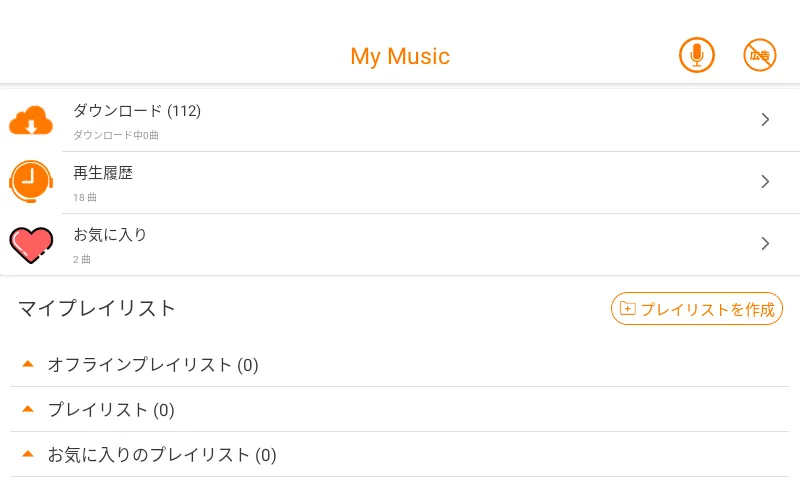Image resolution: width=800 pixels, height=488 pixels.
Task: Tap the My Music title
Action: click(x=400, y=56)
